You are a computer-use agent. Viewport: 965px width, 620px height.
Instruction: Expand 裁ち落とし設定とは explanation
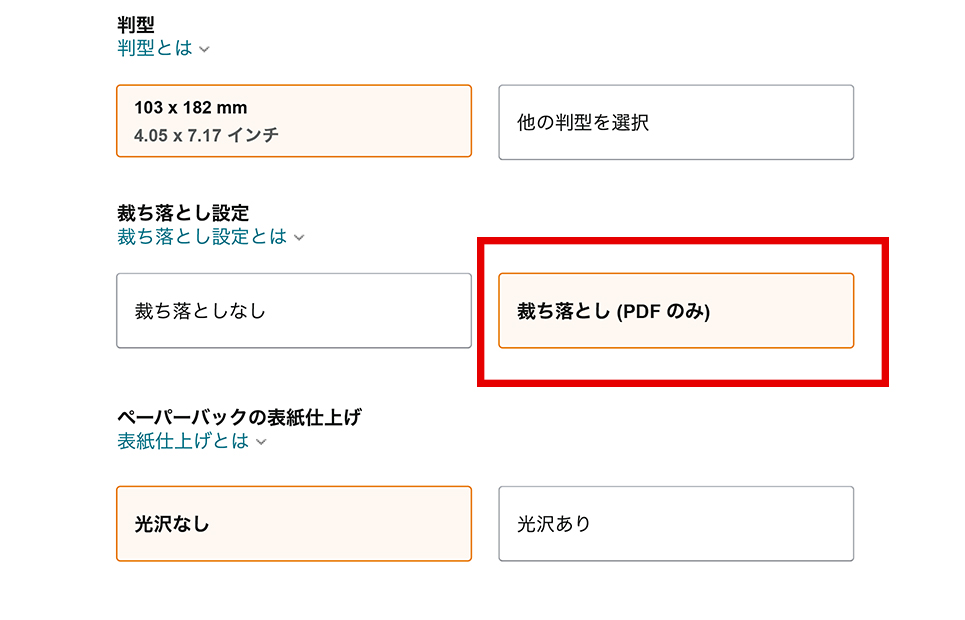[202, 237]
